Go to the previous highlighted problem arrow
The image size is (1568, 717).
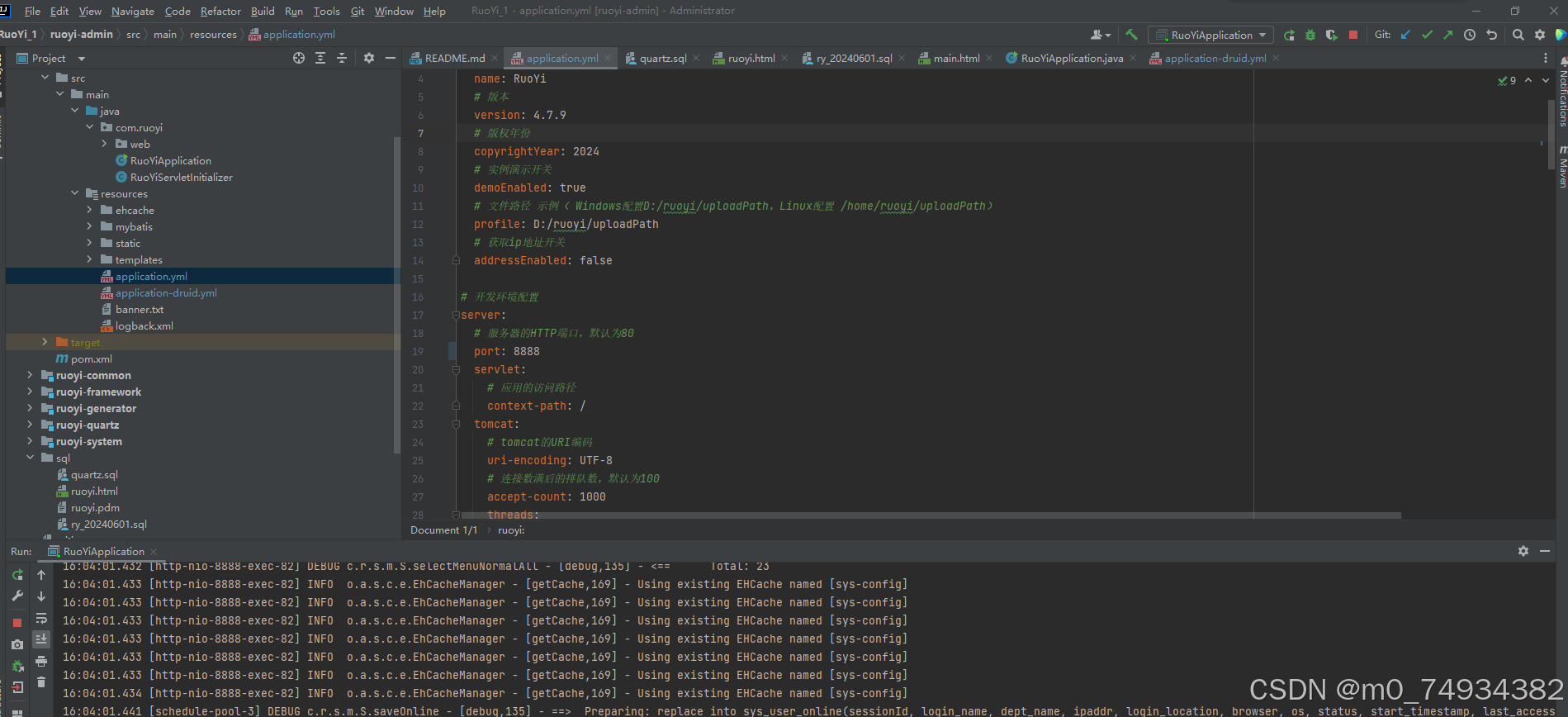1528,80
